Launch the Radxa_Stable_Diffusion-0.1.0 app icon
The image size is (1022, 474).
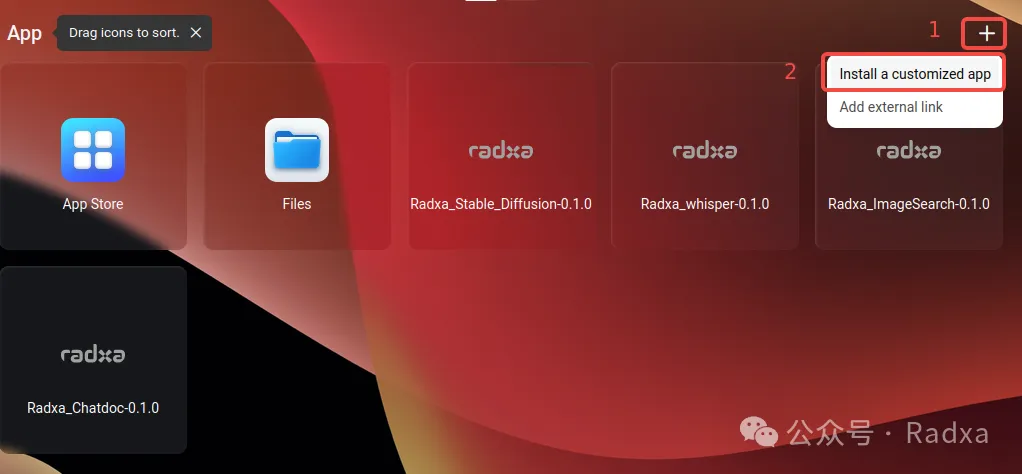click(x=501, y=151)
